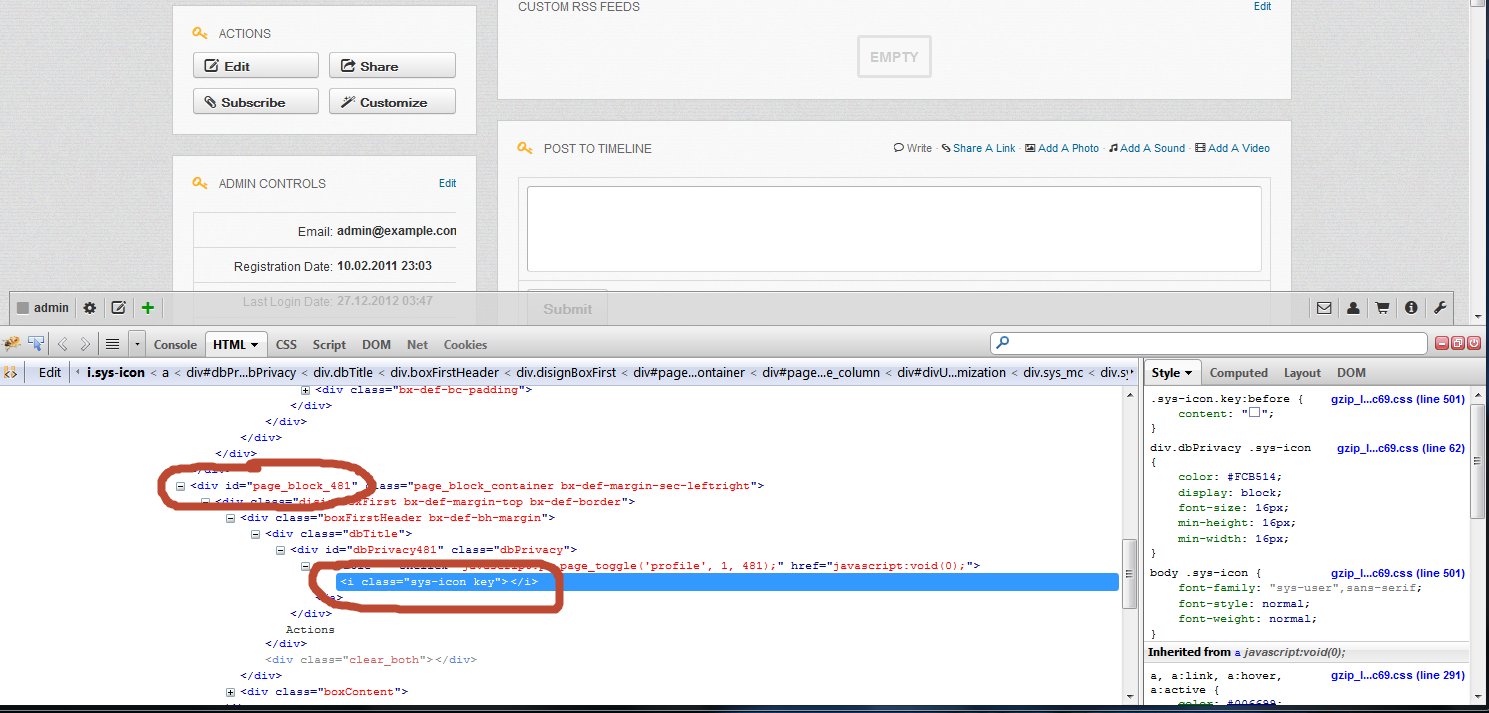Click the key icon beside Post To Timeline
The width and height of the screenshot is (1489, 713).
(525, 148)
